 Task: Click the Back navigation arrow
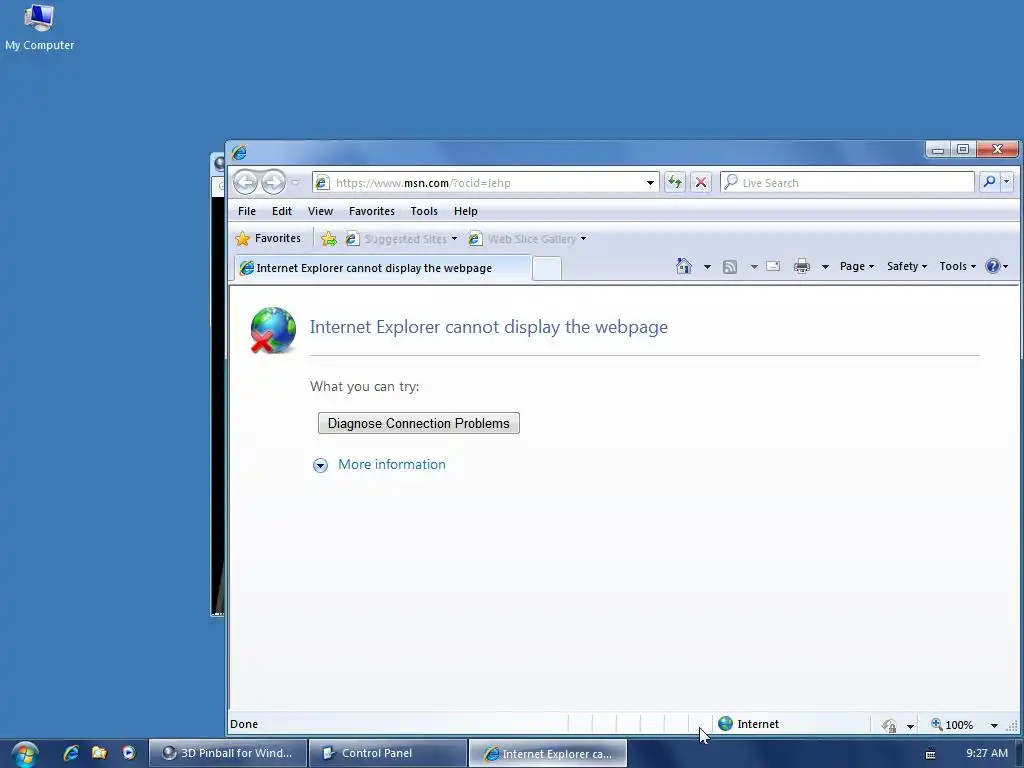pyautogui.click(x=246, y=182)
